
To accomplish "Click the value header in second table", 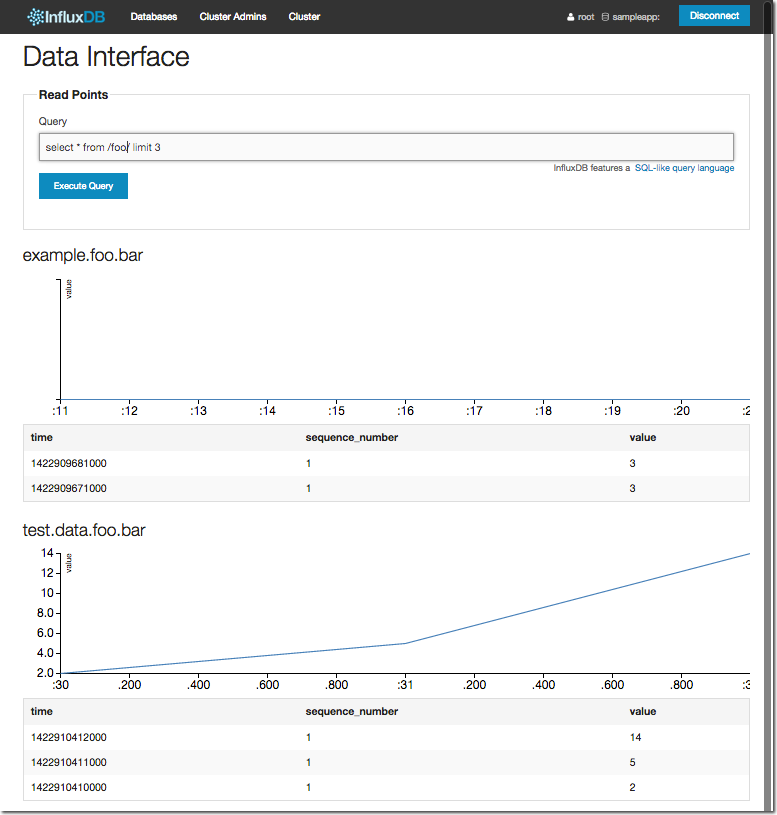I will [x=642, y=711].
